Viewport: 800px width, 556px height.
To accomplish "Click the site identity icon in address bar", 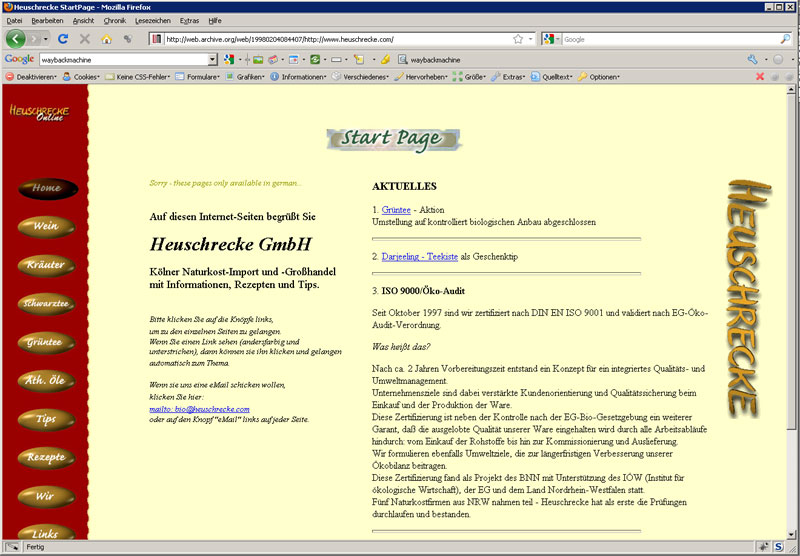I will pyautogui.click(x=157, y=39).
